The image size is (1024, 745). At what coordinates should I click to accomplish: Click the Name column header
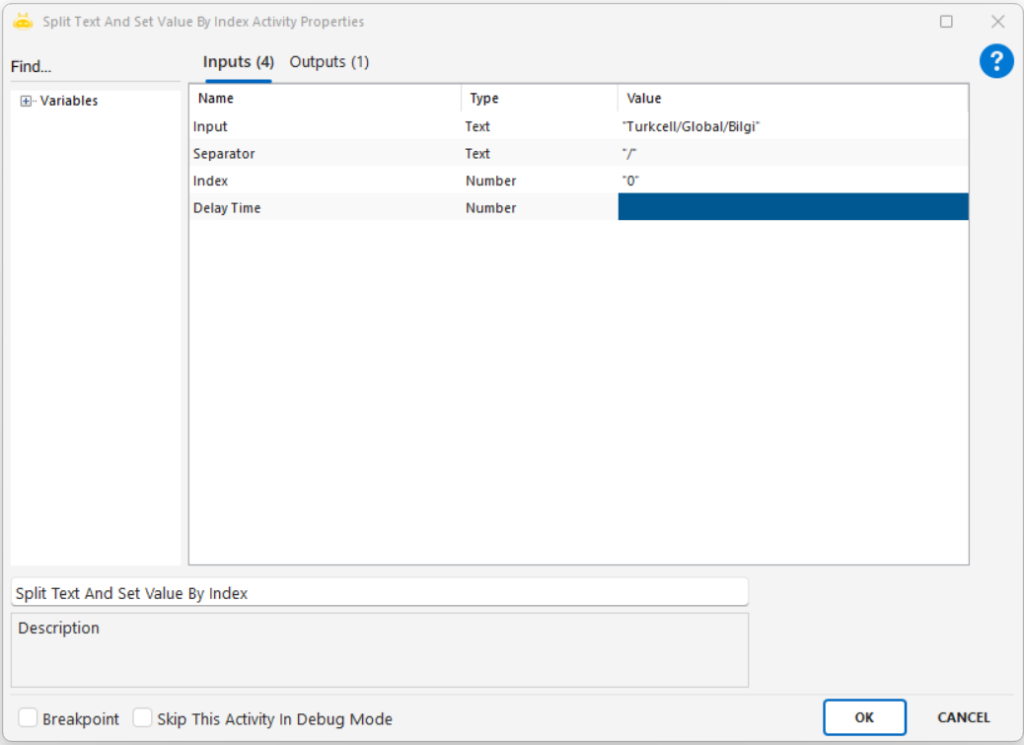324,98
